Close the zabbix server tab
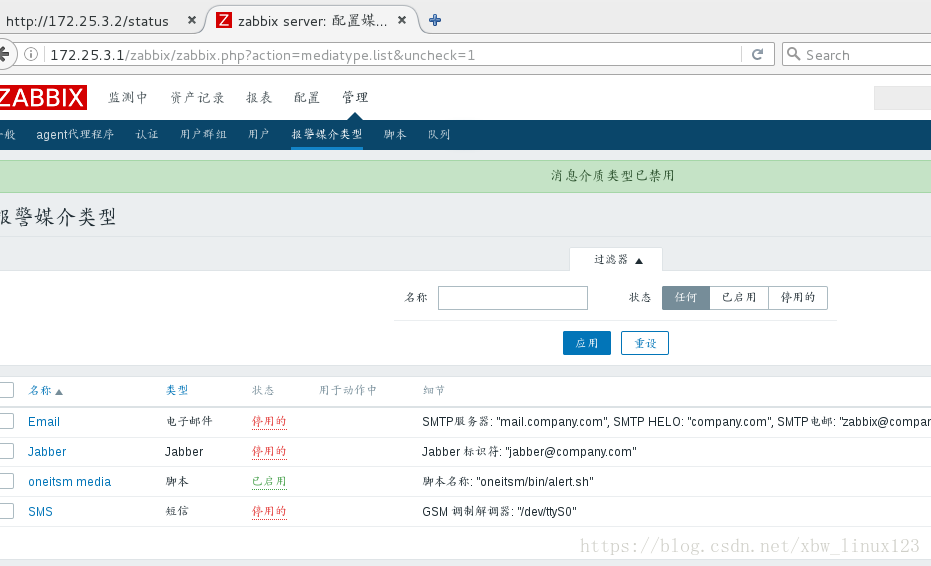This screenshot has height=566, width=931. (x=401, y=20)
